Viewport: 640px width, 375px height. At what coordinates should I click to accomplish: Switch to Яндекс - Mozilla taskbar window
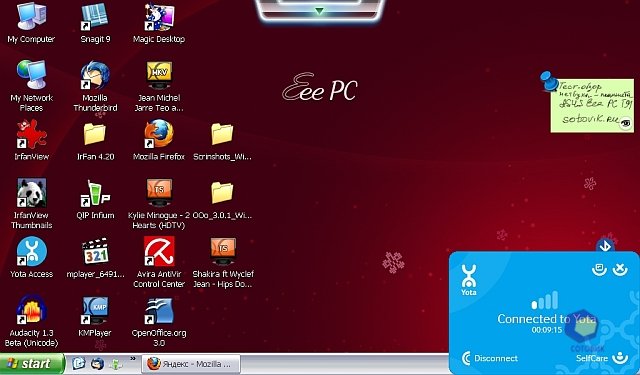(191, 364)
